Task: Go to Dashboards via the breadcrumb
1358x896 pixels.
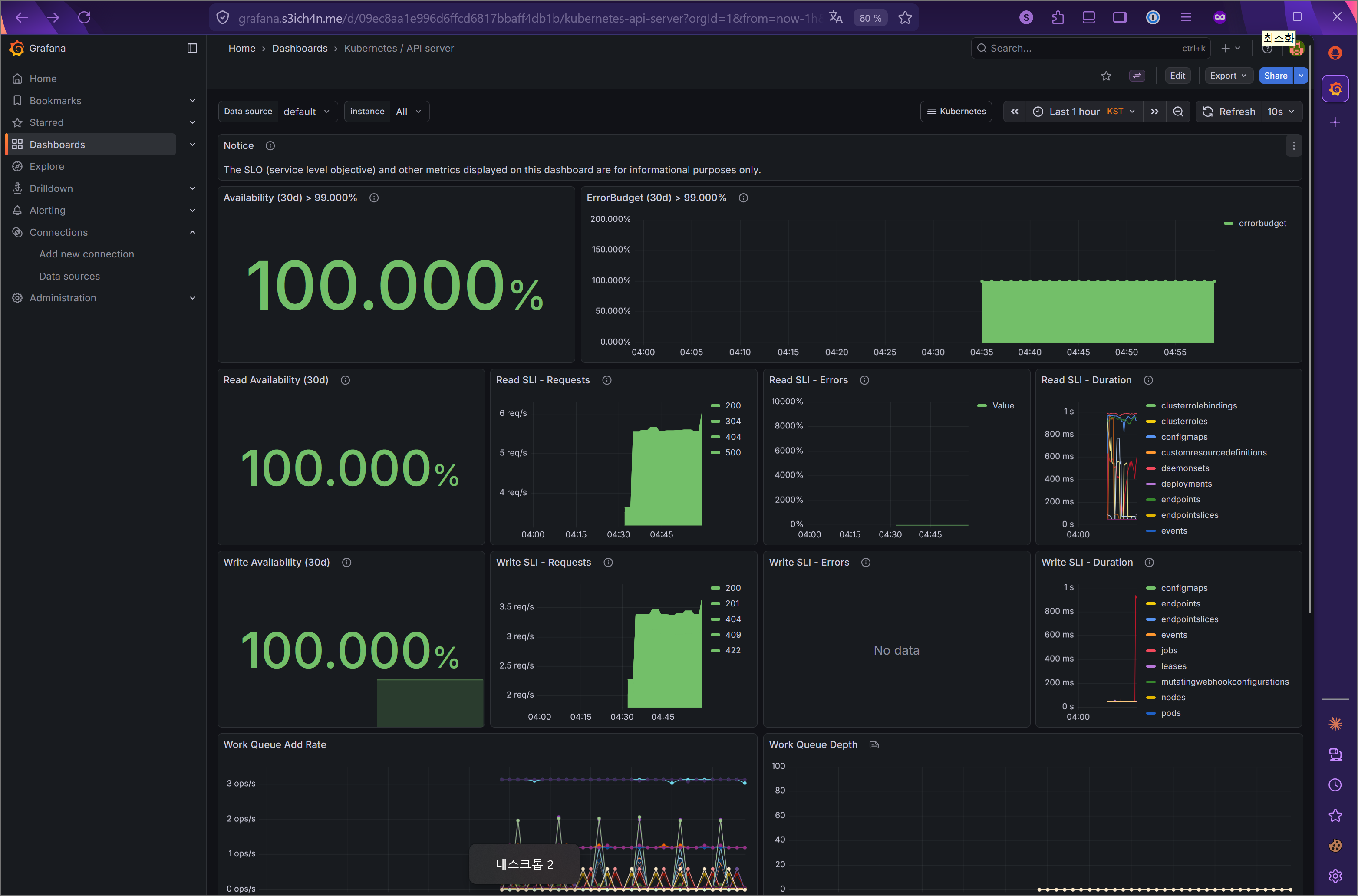Action: (300, 48)
